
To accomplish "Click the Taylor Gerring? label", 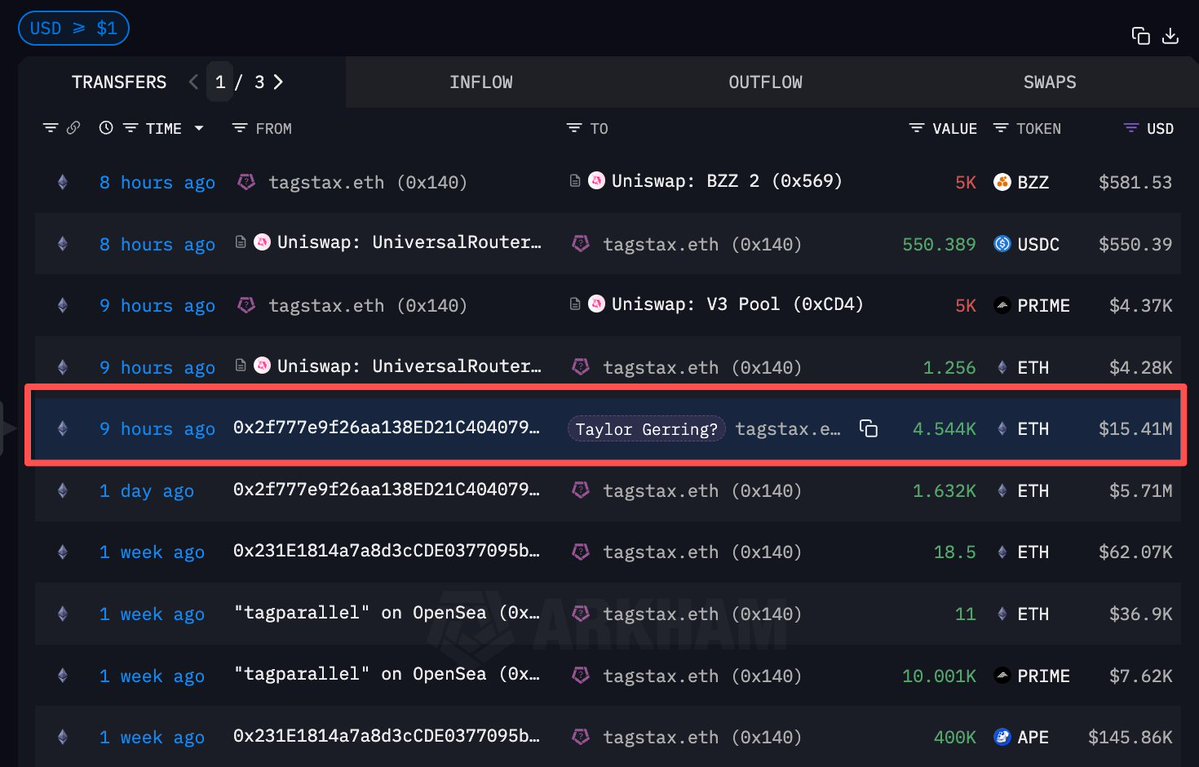I will pos(647,429).
